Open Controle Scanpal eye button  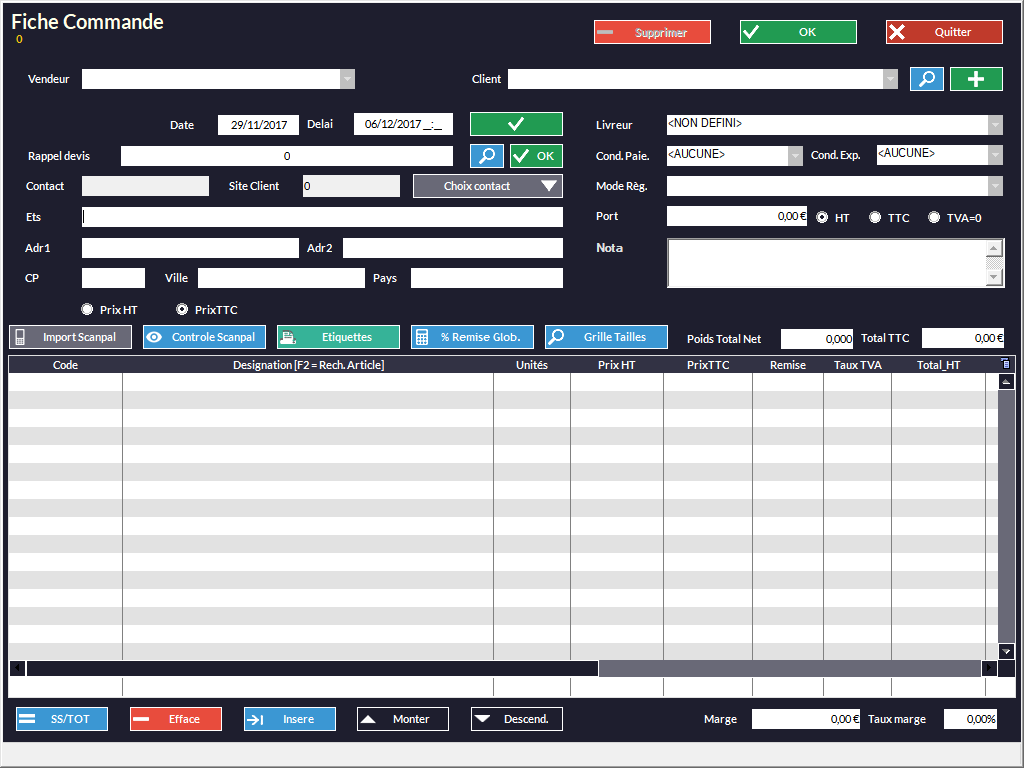coord(204,337)
